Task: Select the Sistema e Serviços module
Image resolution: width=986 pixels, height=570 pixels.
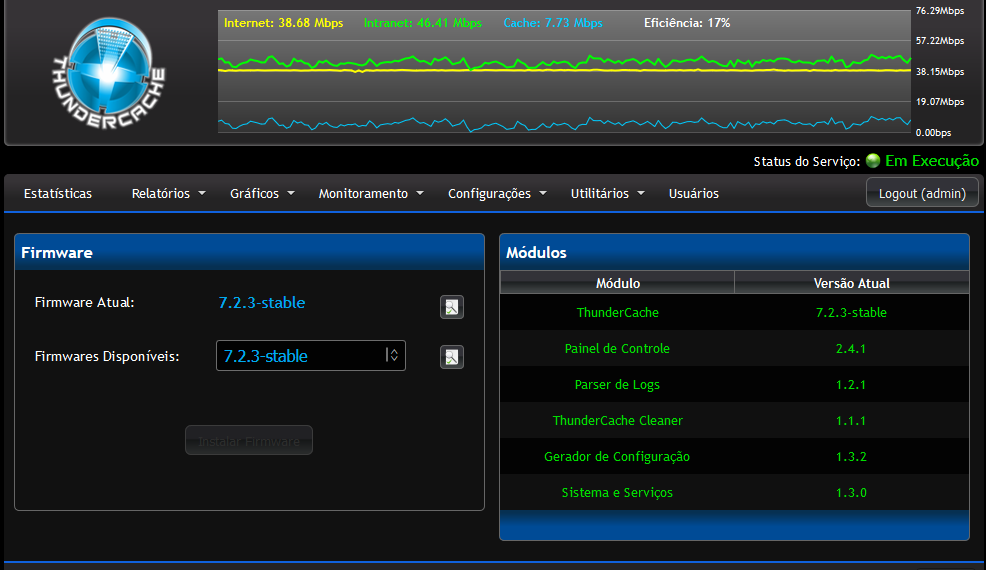Action: (x=617, y=493)
